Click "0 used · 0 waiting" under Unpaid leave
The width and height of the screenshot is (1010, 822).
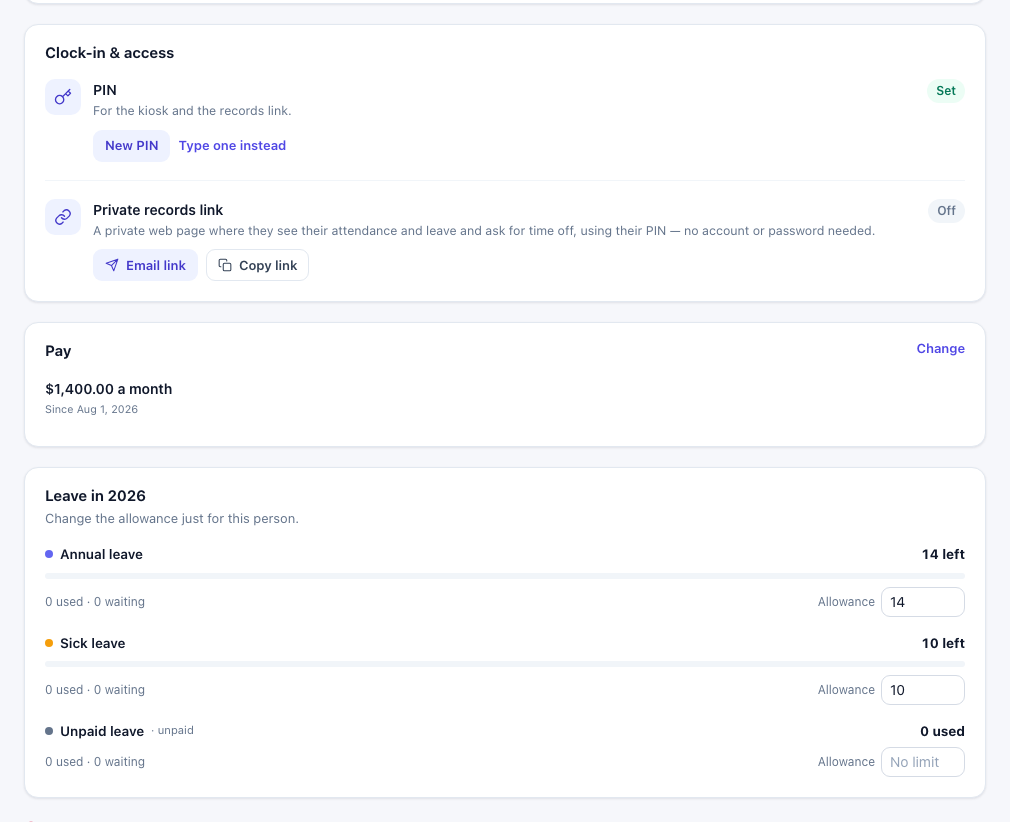tap(95, 761)
